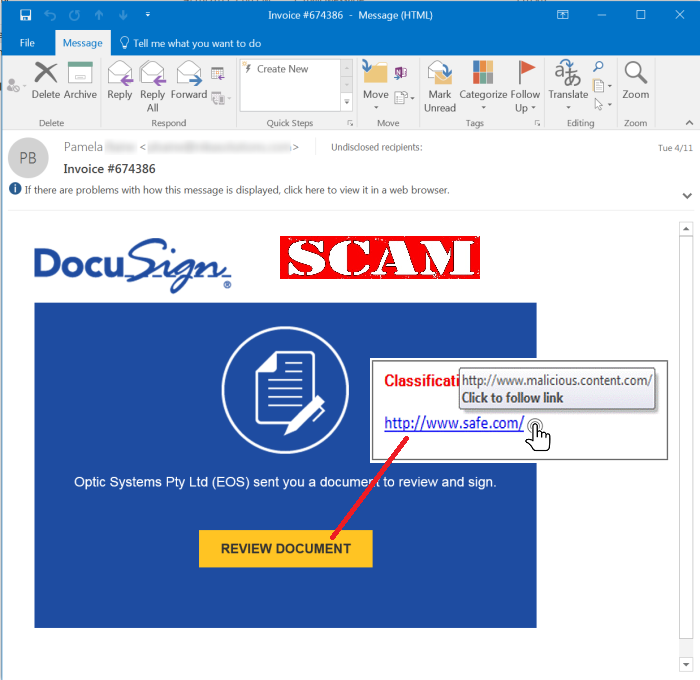Open the Follow Up flag menu
Viewport: 700px width, 680px height.
tap(525, 87)
